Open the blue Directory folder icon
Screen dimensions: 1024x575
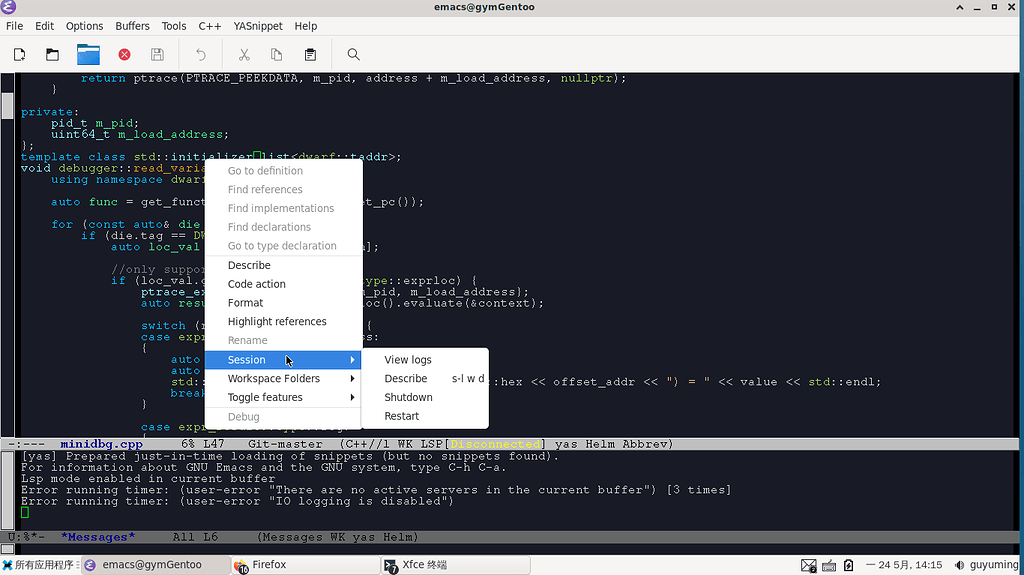click(x=88, y=55)
